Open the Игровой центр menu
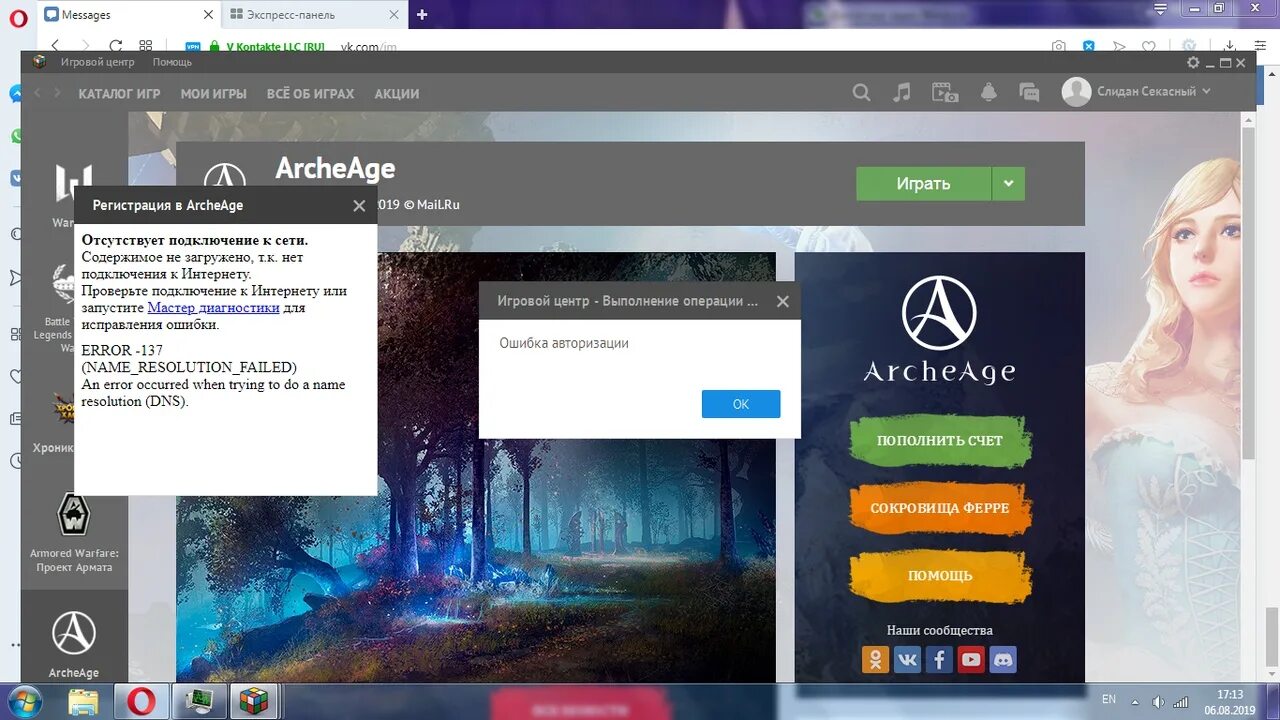The image size is (1280, 720). 97,62
